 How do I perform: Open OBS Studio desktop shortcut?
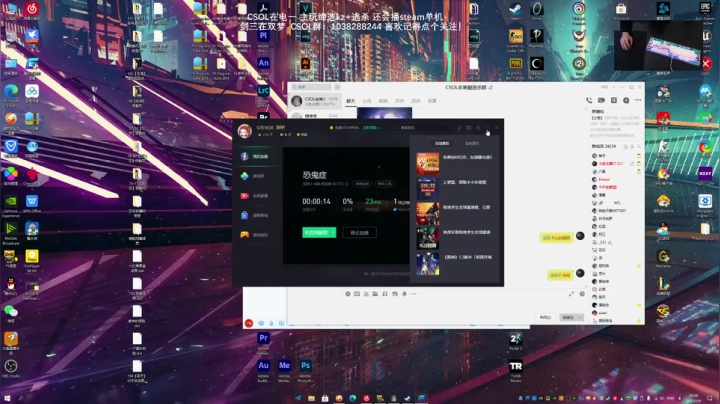(11, 369)
